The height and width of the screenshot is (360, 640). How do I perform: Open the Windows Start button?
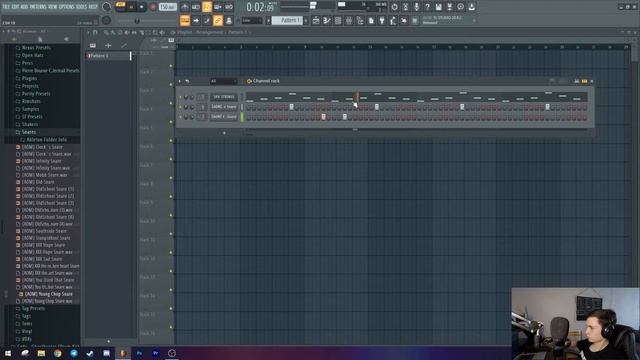8,353
